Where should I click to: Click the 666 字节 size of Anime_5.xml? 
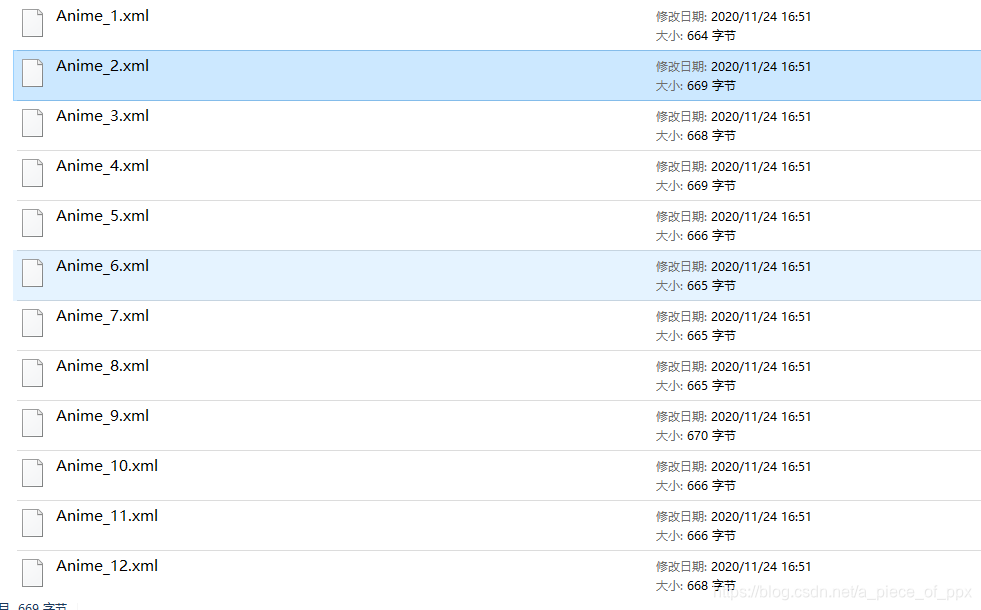click(711, 236)
